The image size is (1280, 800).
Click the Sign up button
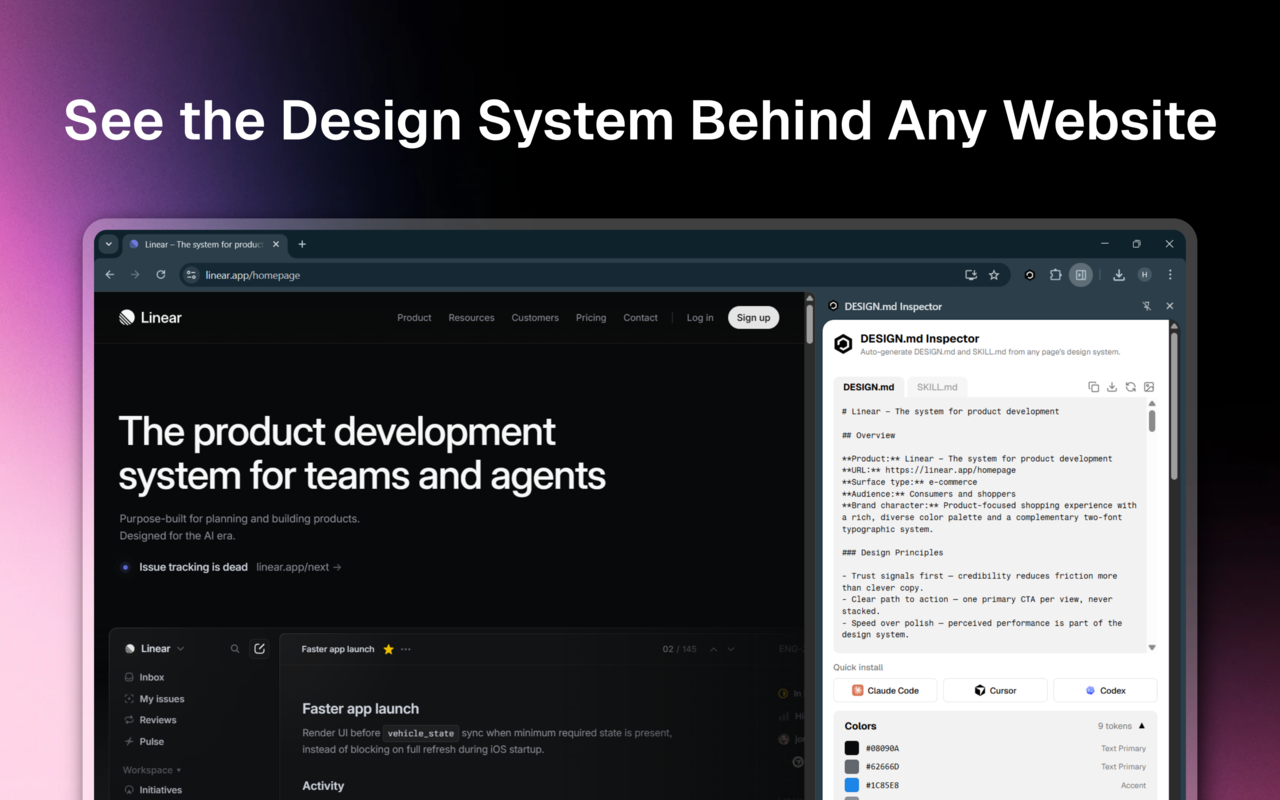753,318
